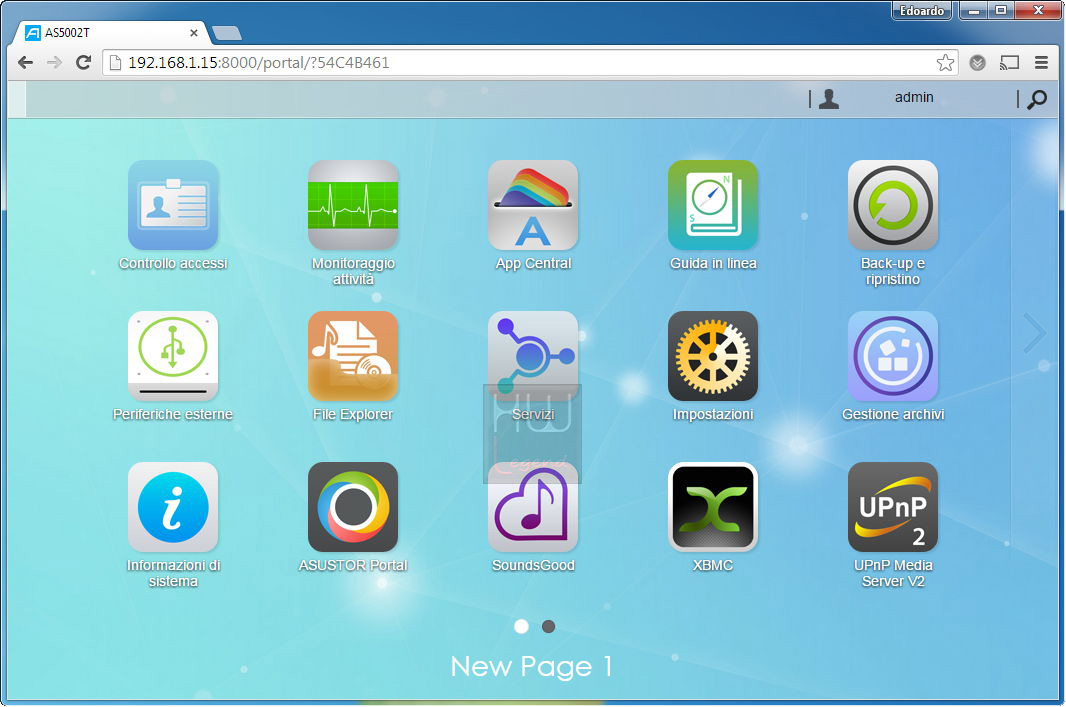Launch File Explorer app
Image resolution: width=1066 pixels, height=707 pixels.
[x=353, y=356]
